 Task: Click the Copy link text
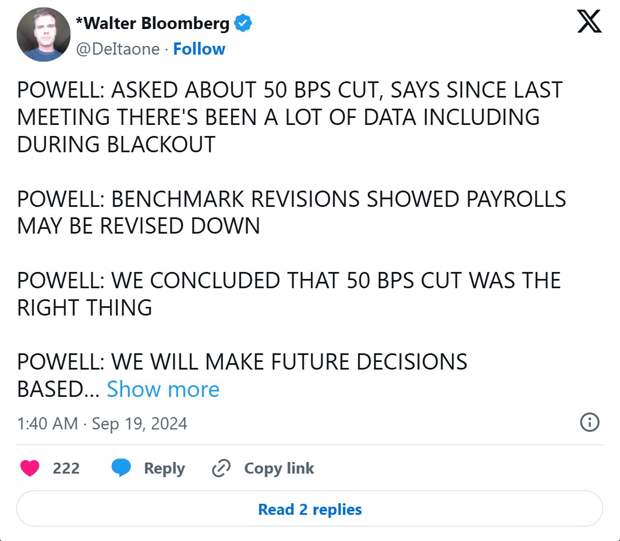click(279, 468)
